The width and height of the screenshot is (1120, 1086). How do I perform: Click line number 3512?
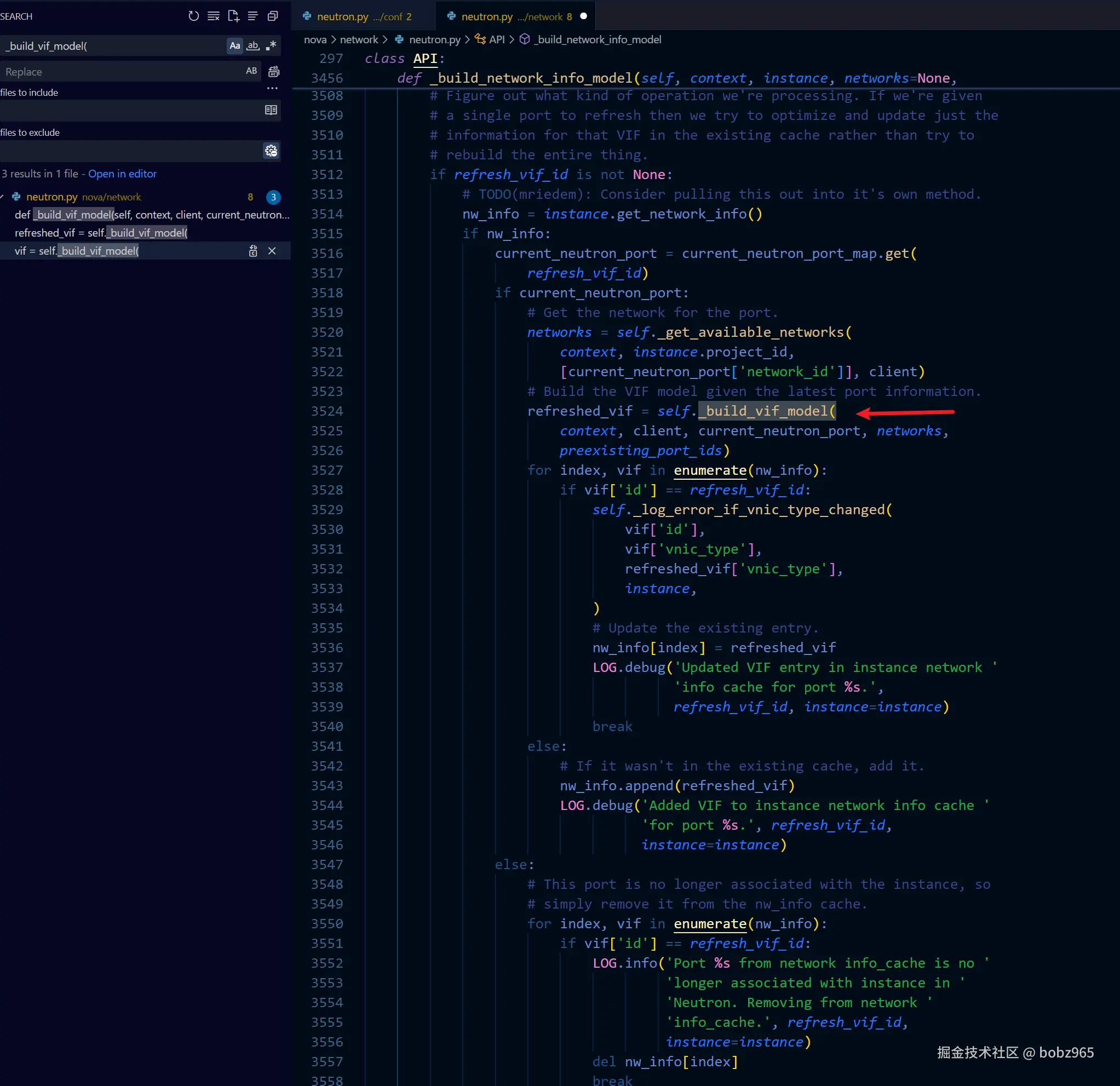pos(327,175)
